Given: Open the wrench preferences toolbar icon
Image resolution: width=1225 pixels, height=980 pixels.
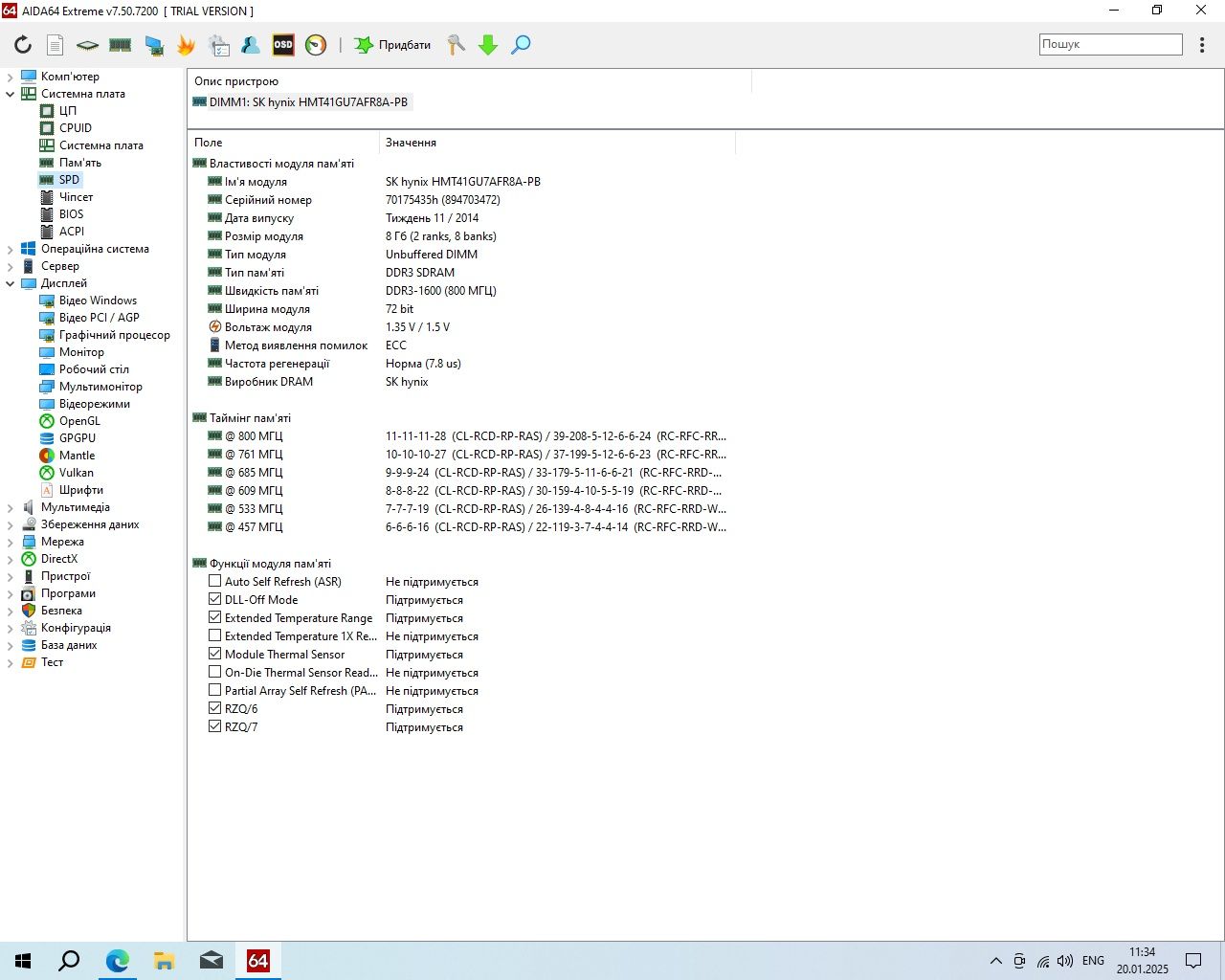Looking at the screenshot, I should point(456,45).
